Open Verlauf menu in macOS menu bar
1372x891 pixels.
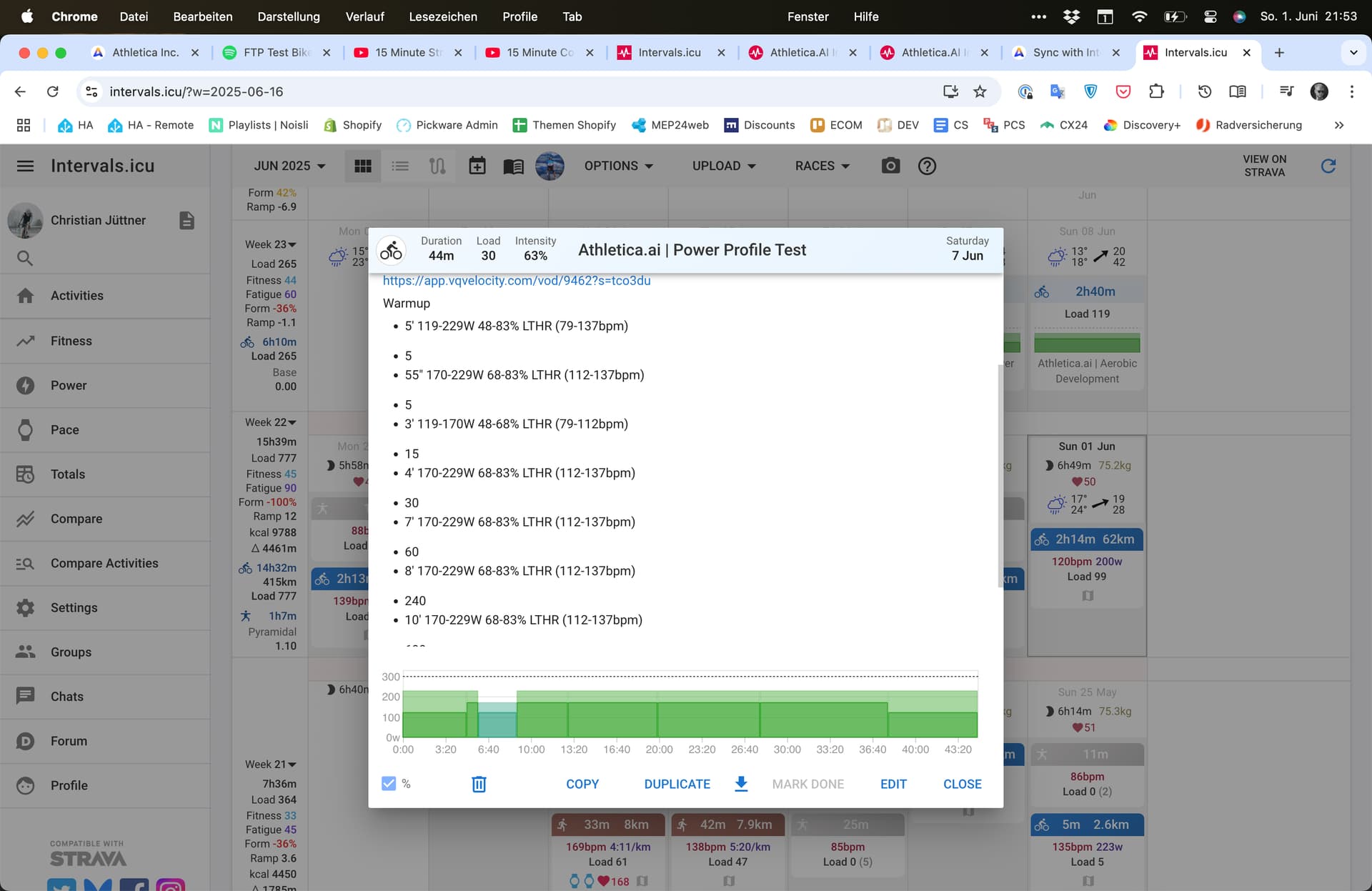(x=364, y=16)
